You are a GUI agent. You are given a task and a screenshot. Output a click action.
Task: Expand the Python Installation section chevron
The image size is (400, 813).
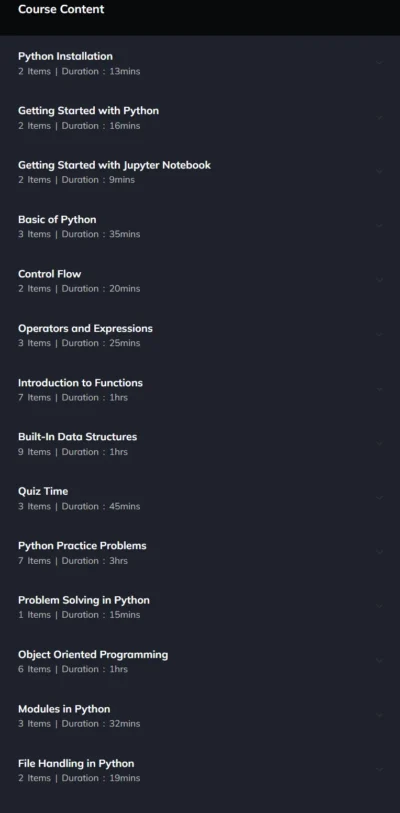[379, 63]
